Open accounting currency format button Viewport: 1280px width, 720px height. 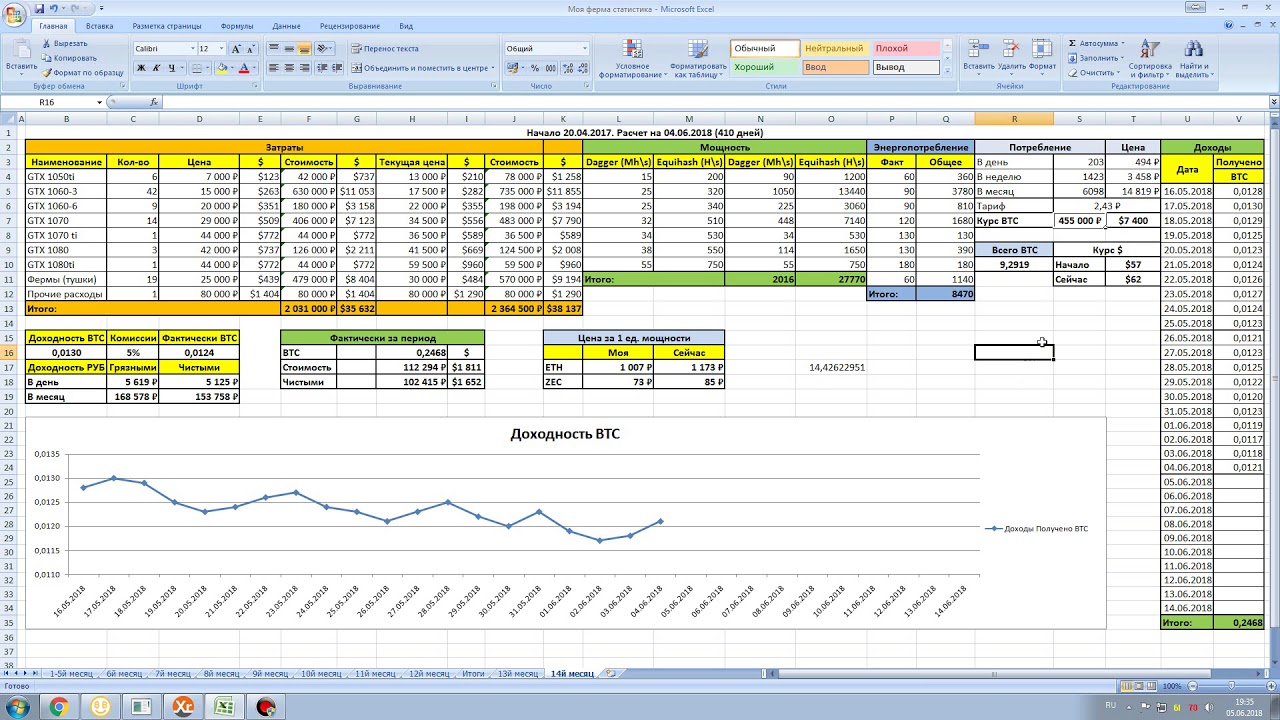point(513,68)
